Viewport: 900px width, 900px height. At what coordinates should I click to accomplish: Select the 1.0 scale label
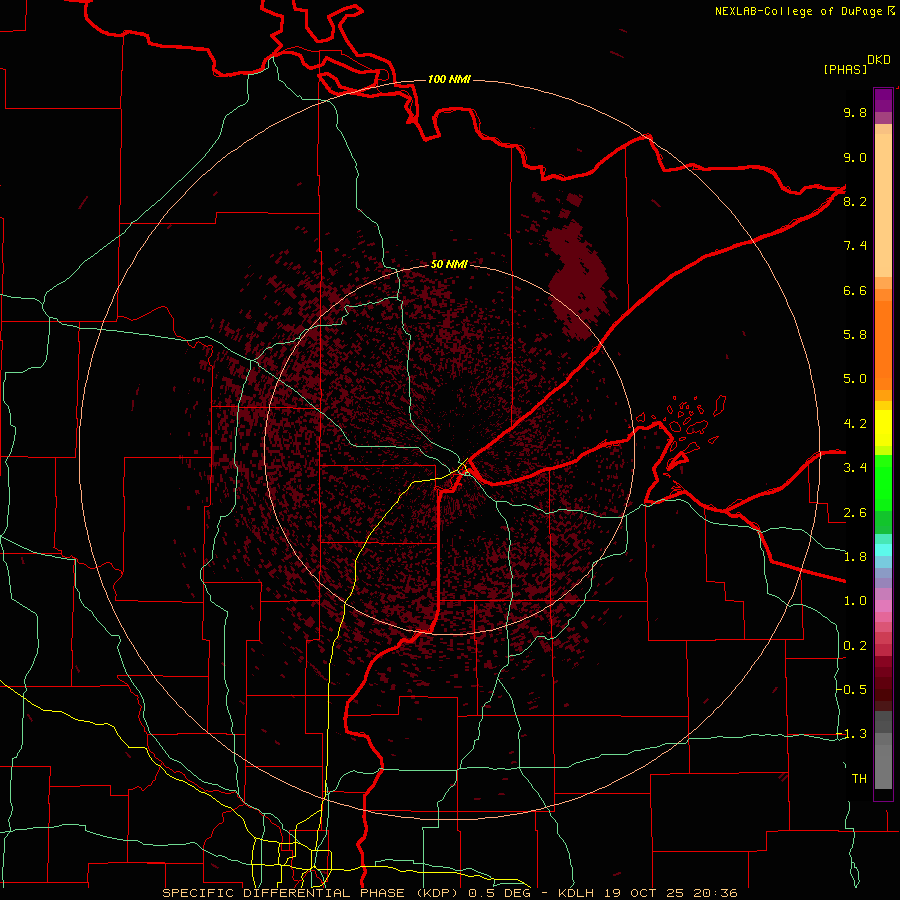pos(855,601)
